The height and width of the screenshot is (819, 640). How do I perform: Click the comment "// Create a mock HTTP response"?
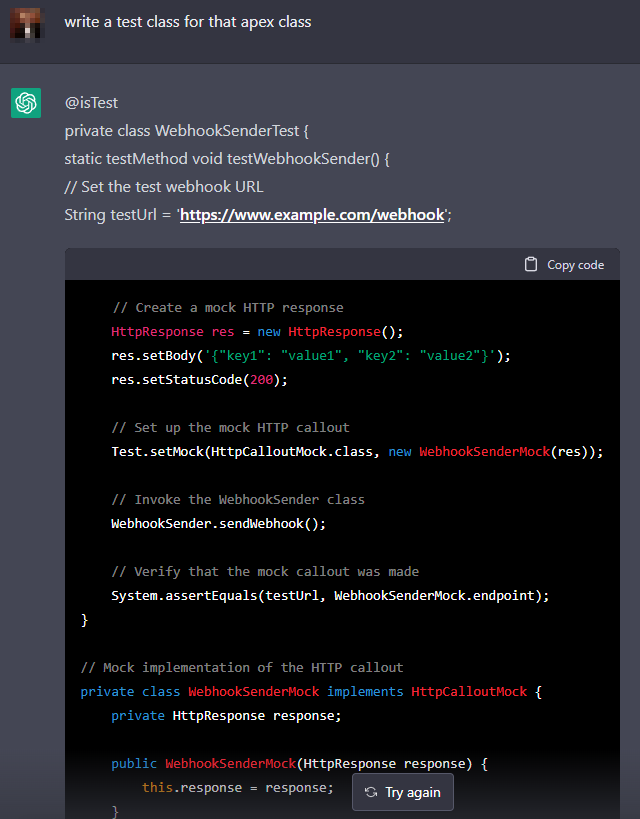pyautogui.click(x=228, y=308)
